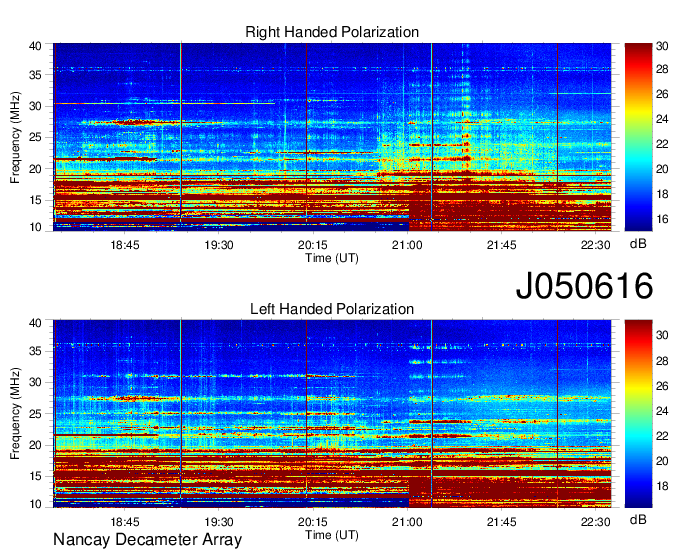Viewport: 680px width, 552px height.
Task: Click the "25" frequency tick of the Right Handed plot
Action: coord(35,137)
